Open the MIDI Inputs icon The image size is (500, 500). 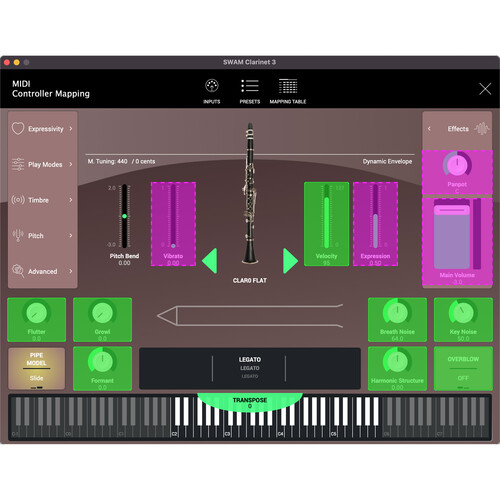212,86
